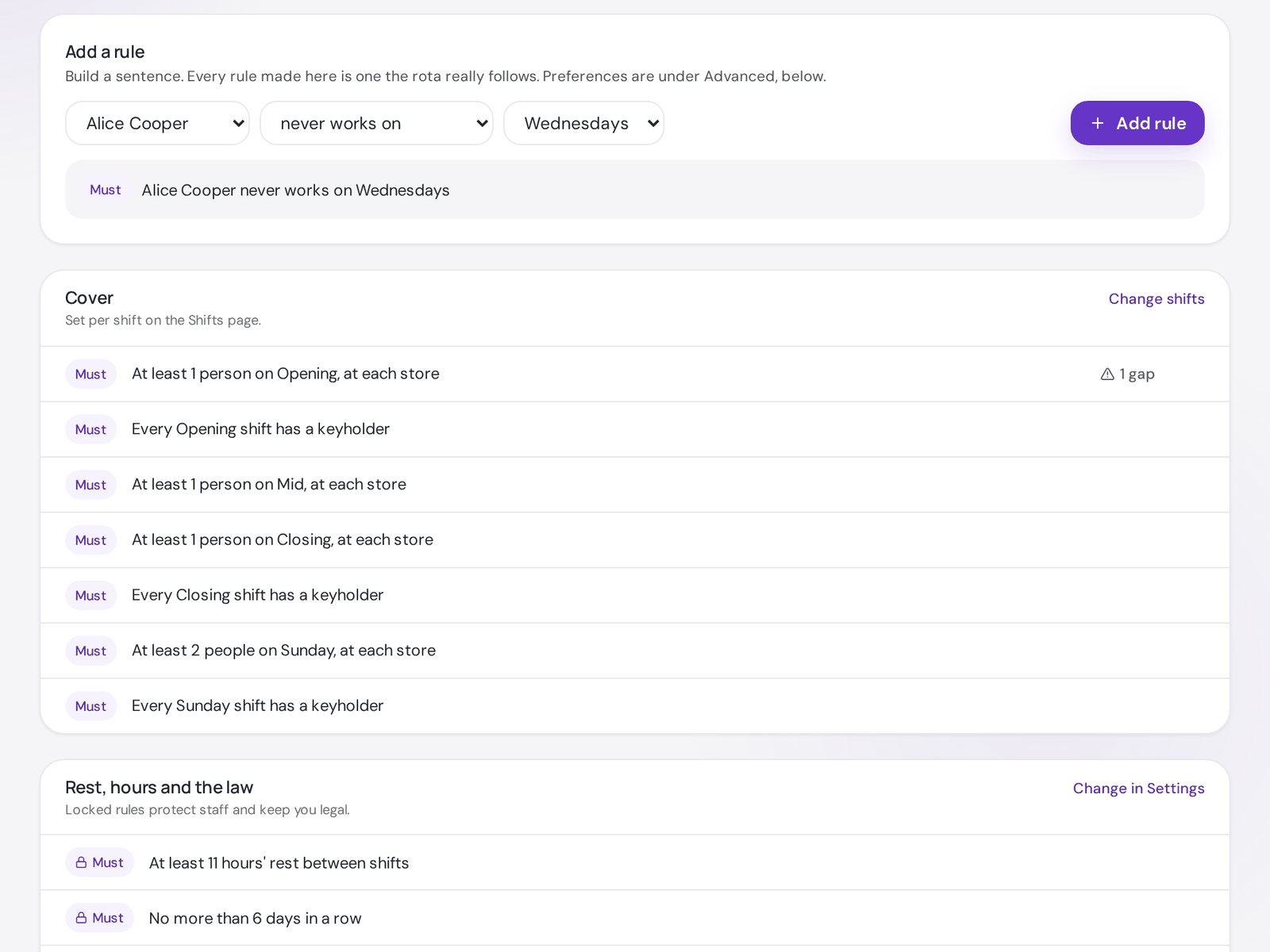Click the lock icon on the 6 days in a row rule
The image size is (1270, 952).
(x=81, y=918)
